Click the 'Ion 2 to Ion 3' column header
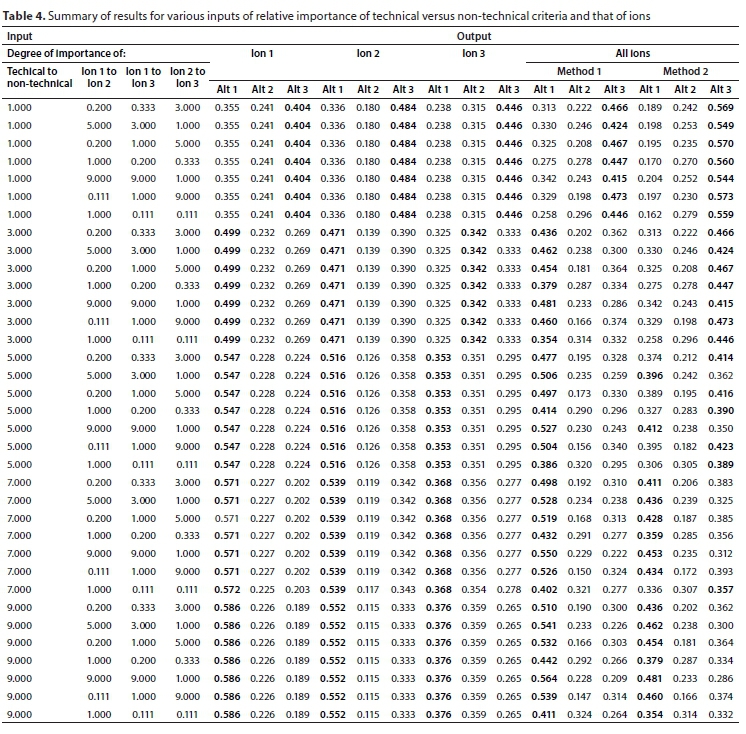This screenshot has width=746, height=734. (x=188, y=79)
